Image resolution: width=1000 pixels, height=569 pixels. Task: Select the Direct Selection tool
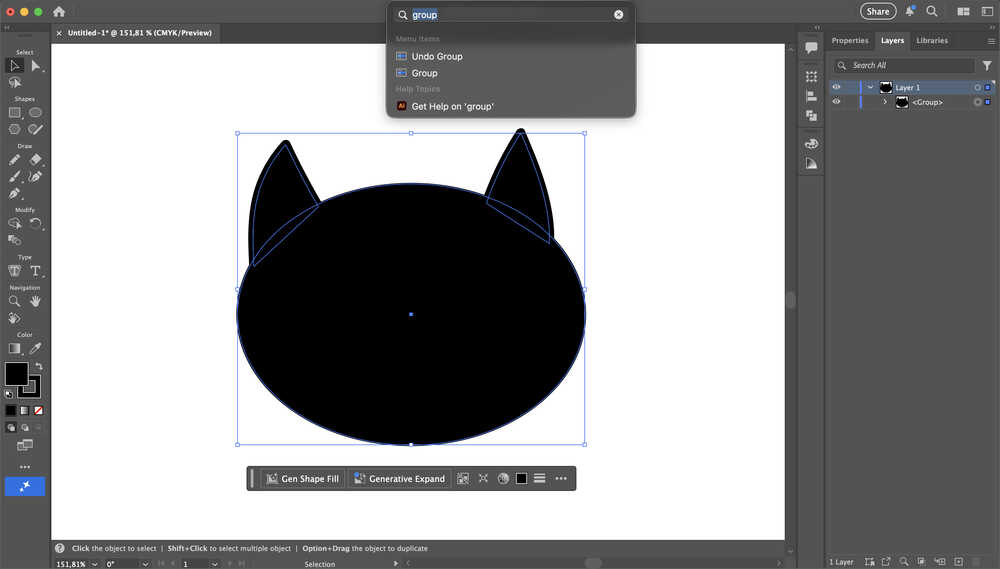pos(36,66)
